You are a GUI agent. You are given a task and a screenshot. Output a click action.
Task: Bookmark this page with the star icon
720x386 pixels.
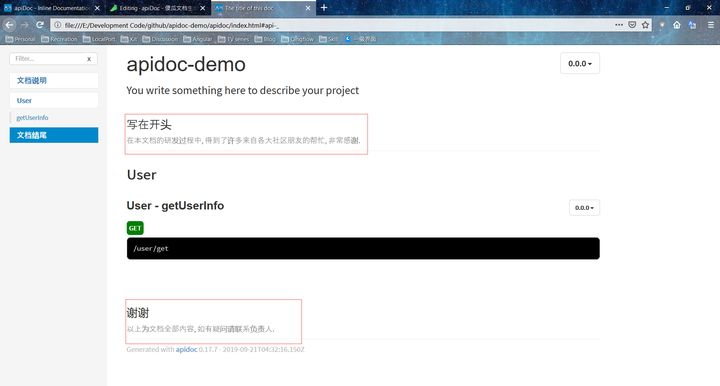[645, 25]
